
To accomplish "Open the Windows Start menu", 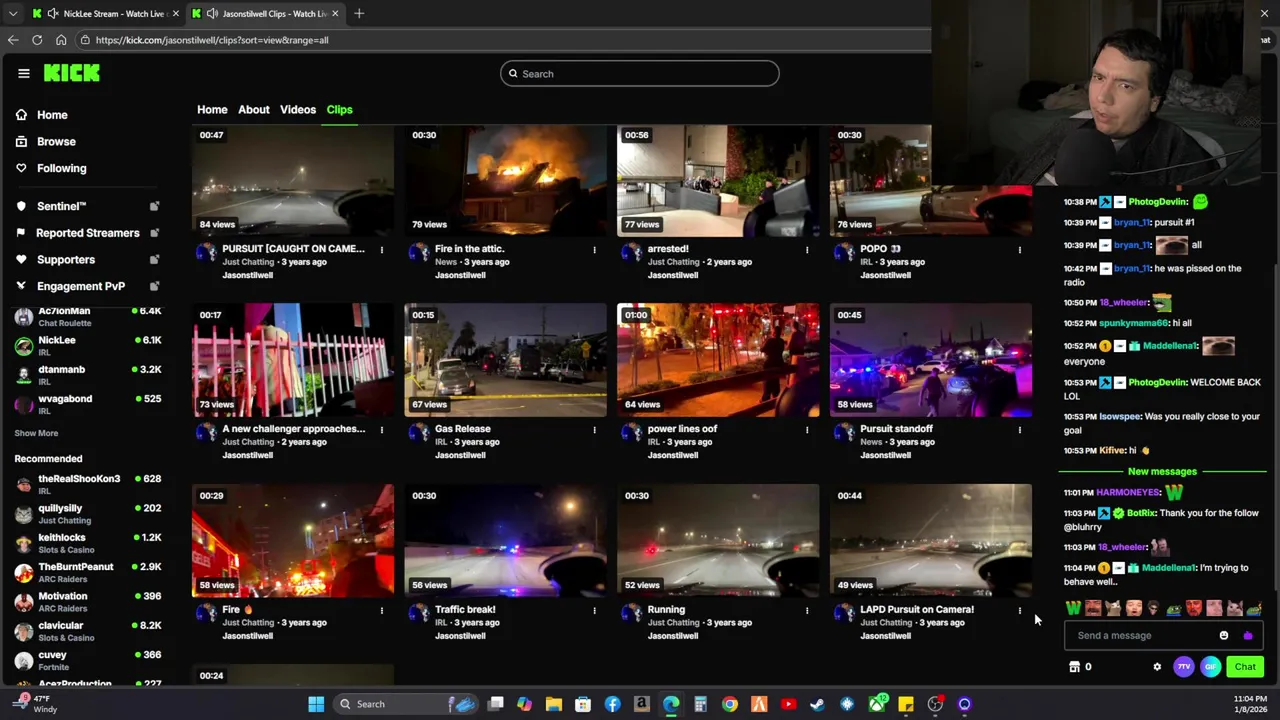I will click(316, 704).
